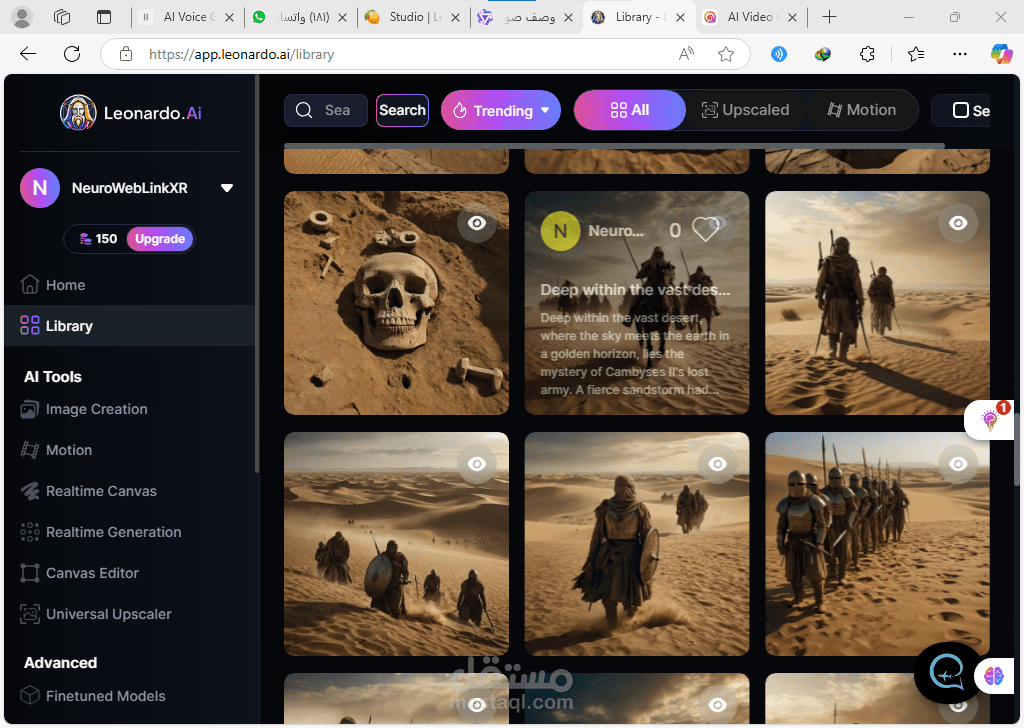The width and height of the screenshot is (1024, 728).
Task: Open the tab actions menu icon
Action: [104, 17]
